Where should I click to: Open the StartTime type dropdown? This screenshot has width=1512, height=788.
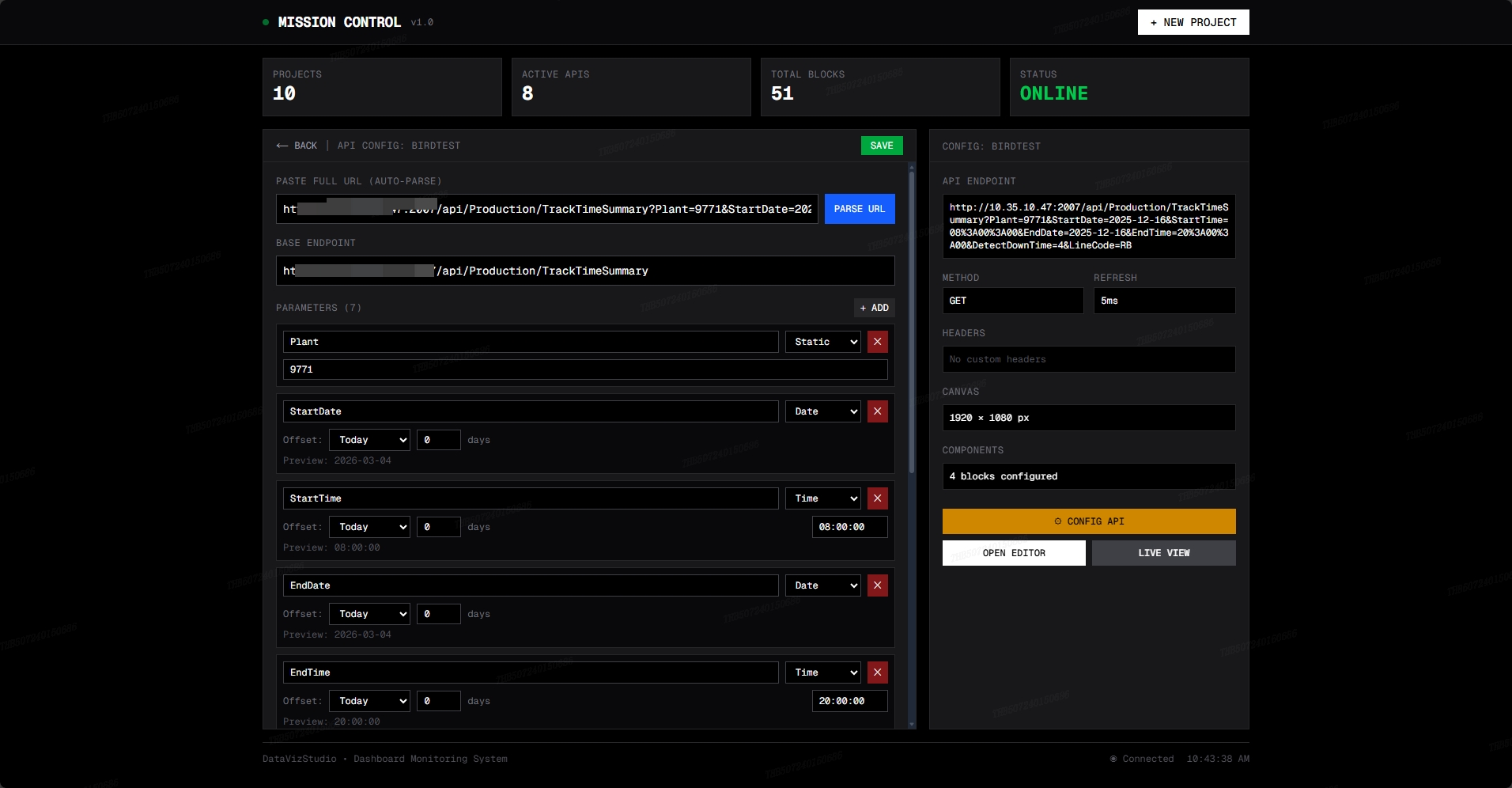coord(822,498)
